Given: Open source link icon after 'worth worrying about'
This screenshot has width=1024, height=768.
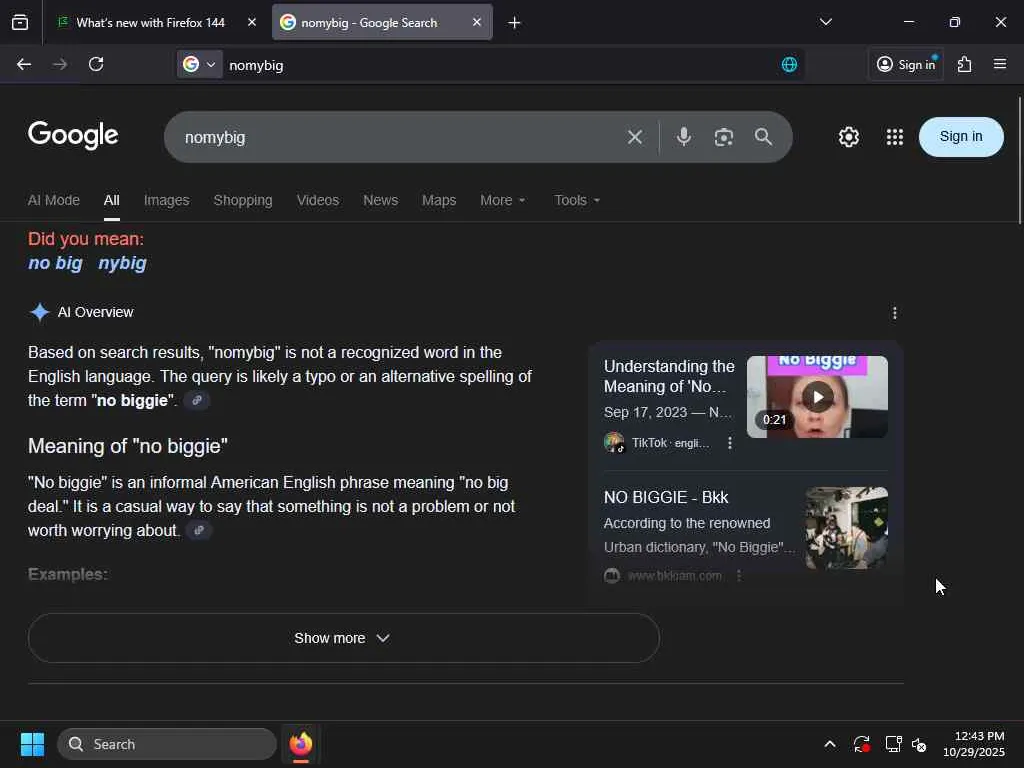Looking at the screenshot, I should pyautogui.click(x=199, y=530).
